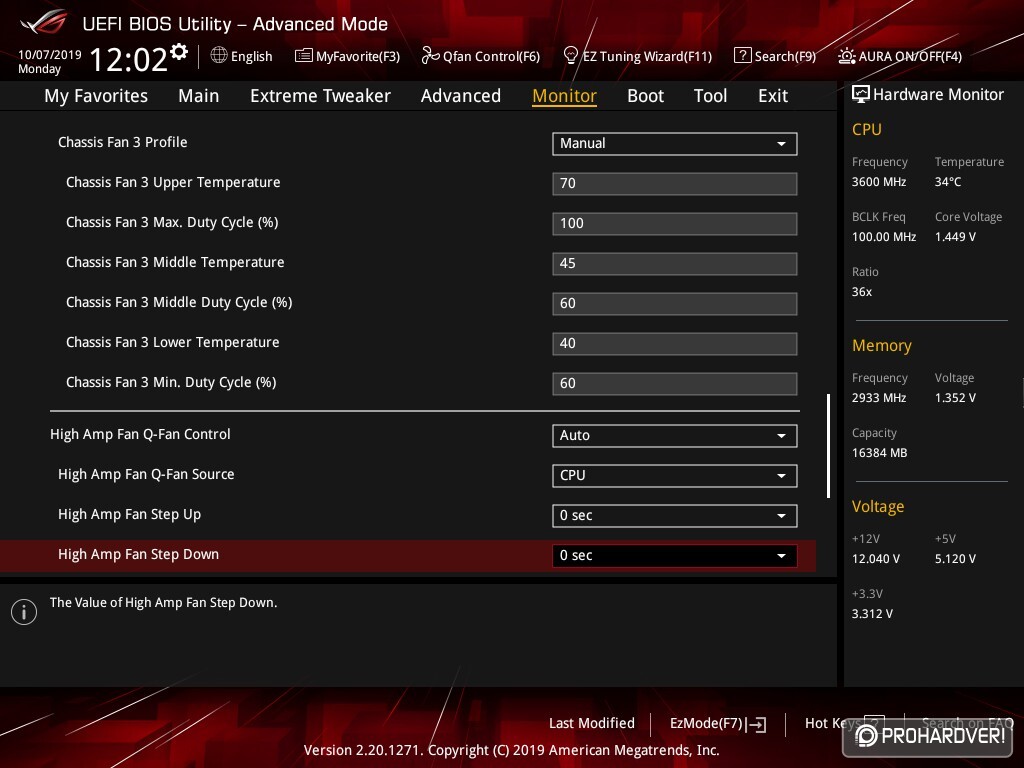Image resolution: width=1024 pixels, height=768 pixels.
Task: Click MyFavorite(F3) label
Action: click(358, 57)
